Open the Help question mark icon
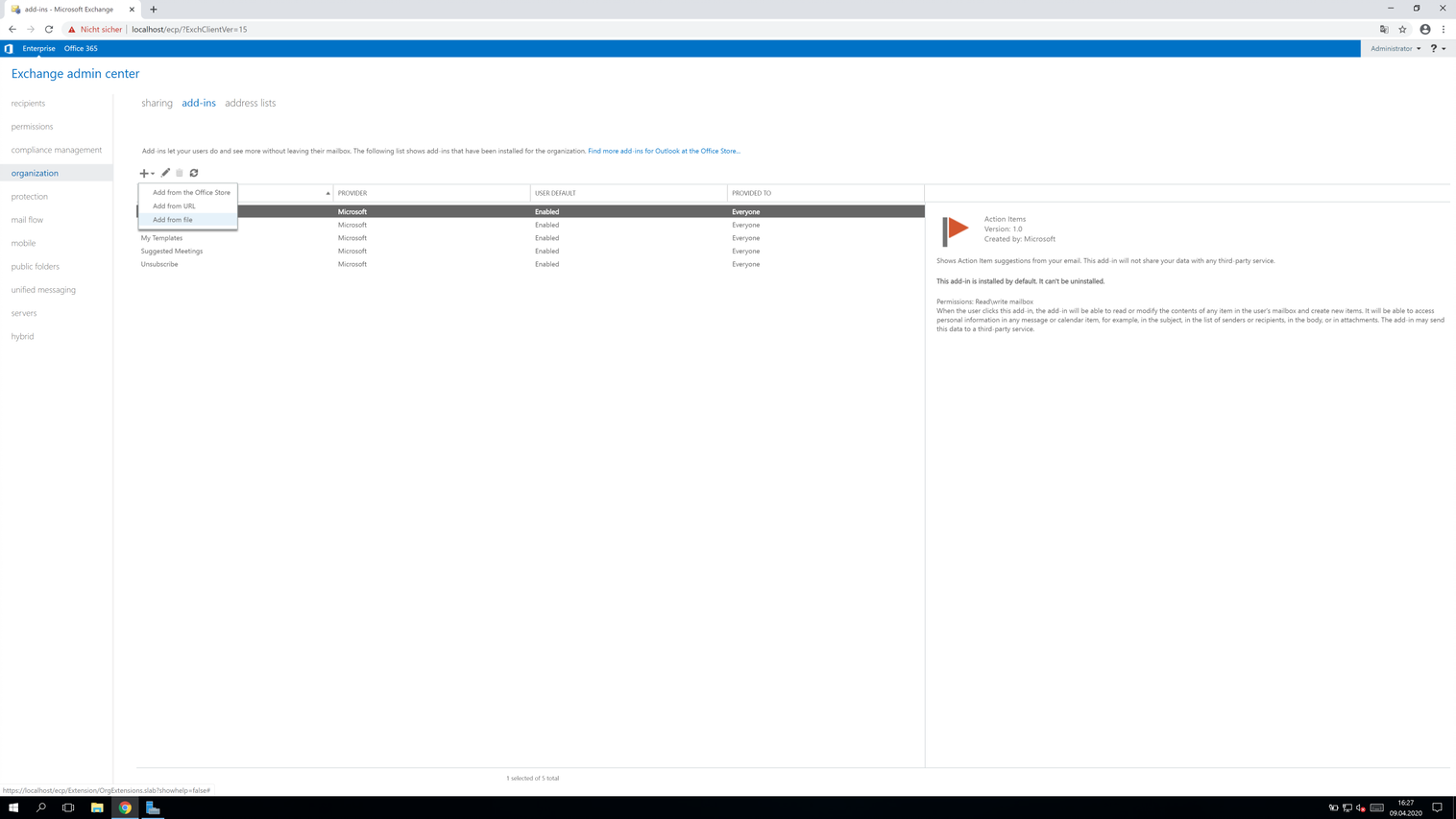The height and width of the screenshot is (819, 1456). pyautogui.click(x=1433, y=48)
